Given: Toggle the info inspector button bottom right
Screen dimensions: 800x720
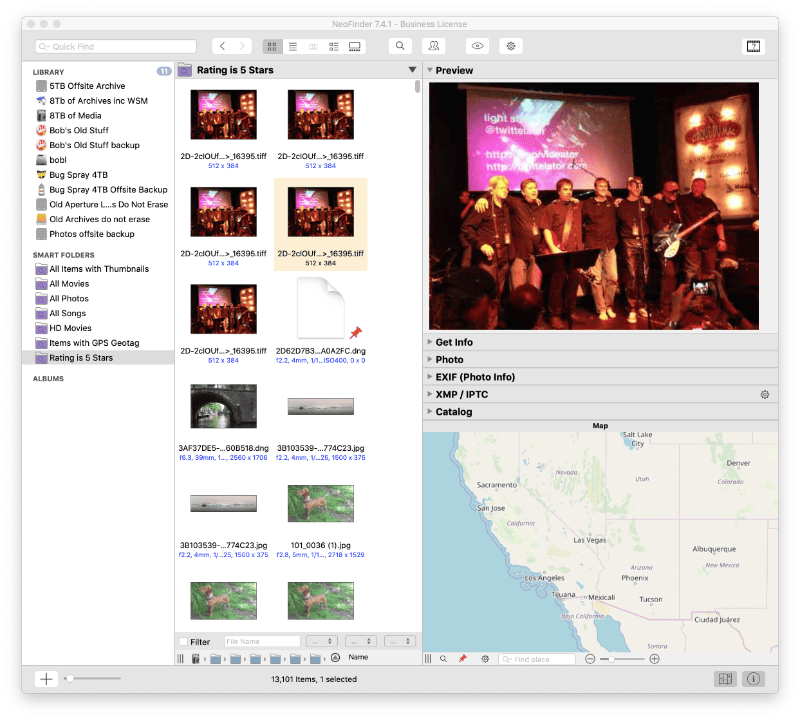Looking at the screenshot, I should click(x=753, y=679).
